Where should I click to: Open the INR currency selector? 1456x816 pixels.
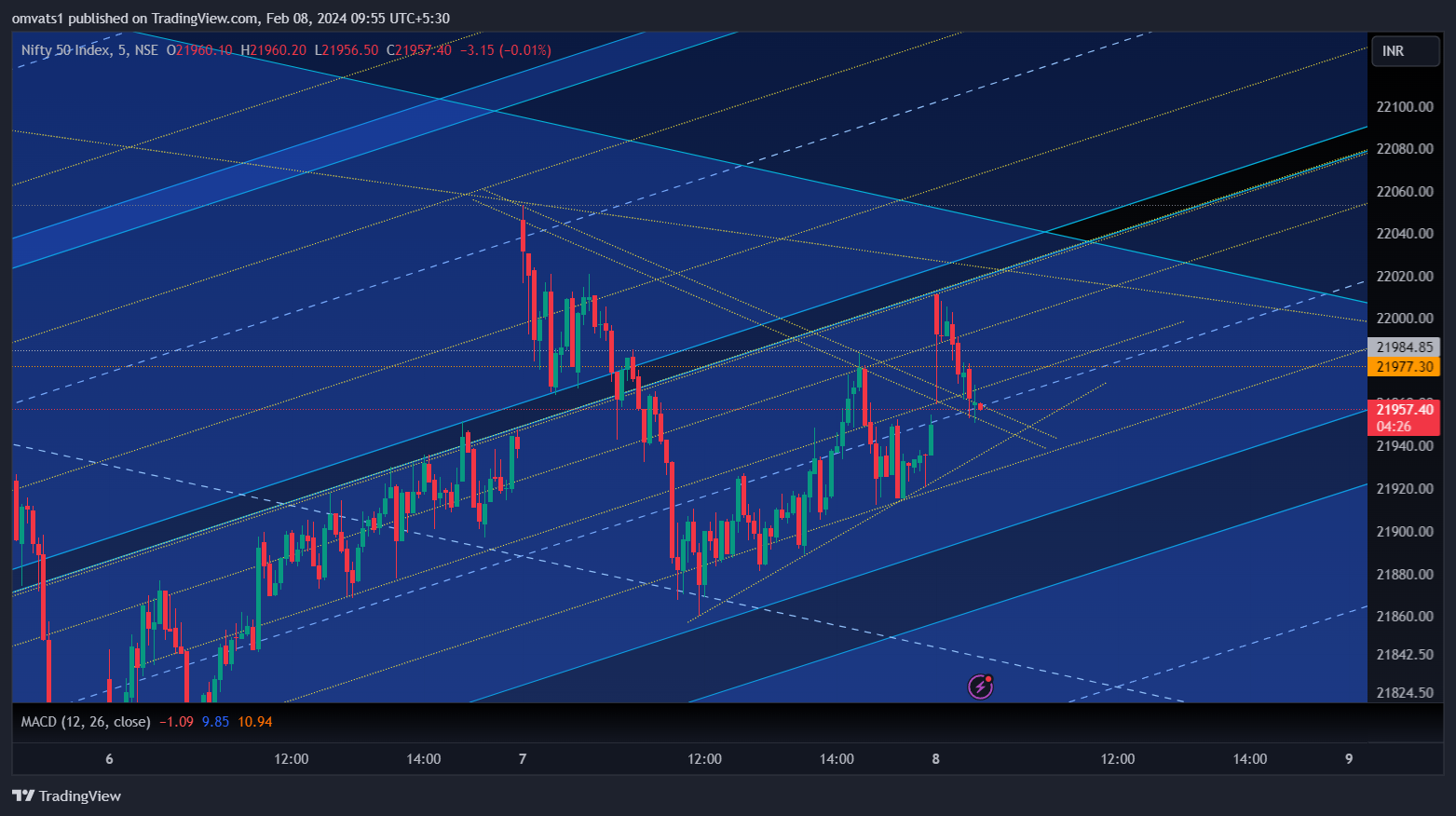[x=1405, y=51]
